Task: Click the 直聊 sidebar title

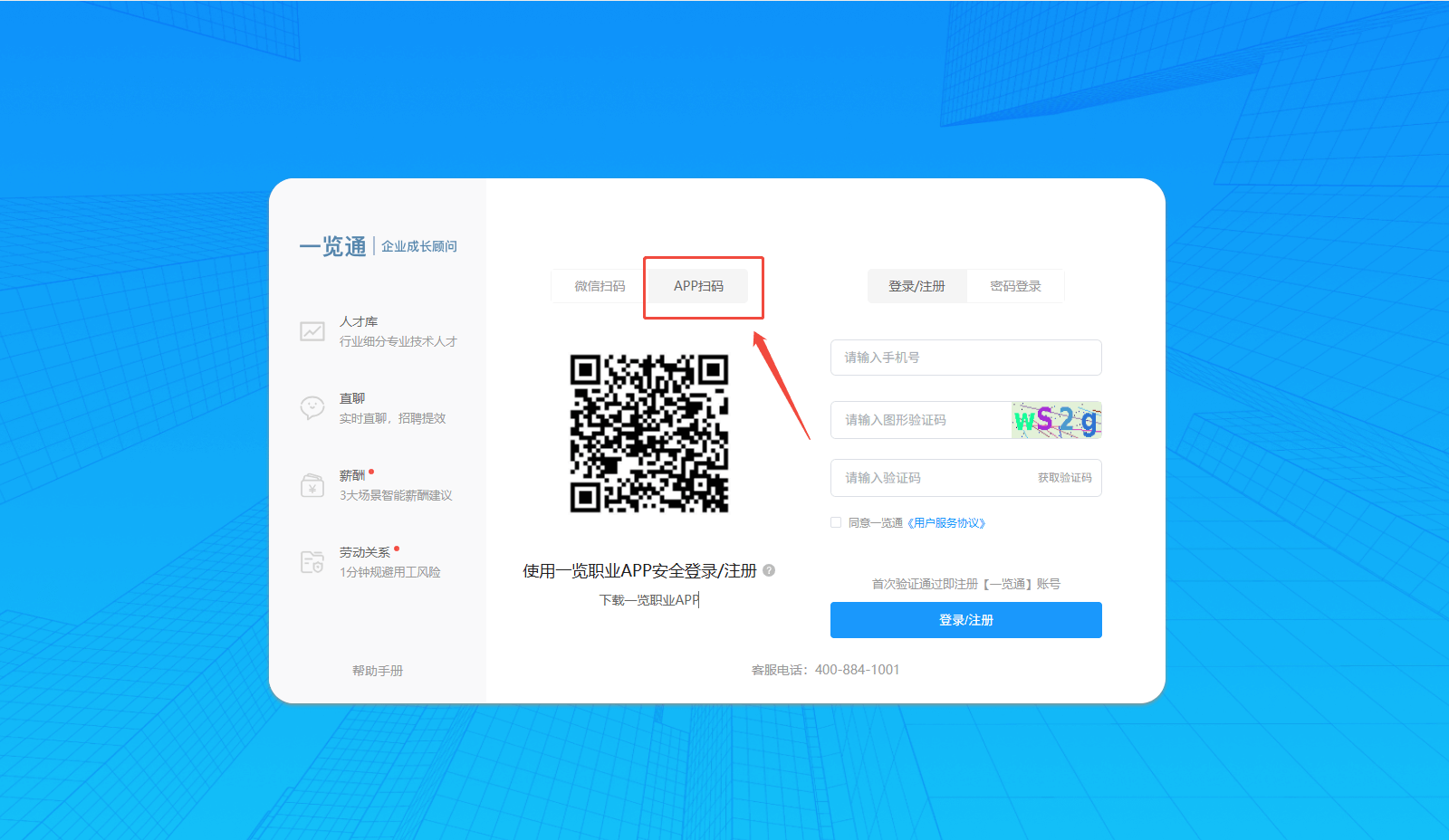Action: pyautogui.click(x=352, y=398)
